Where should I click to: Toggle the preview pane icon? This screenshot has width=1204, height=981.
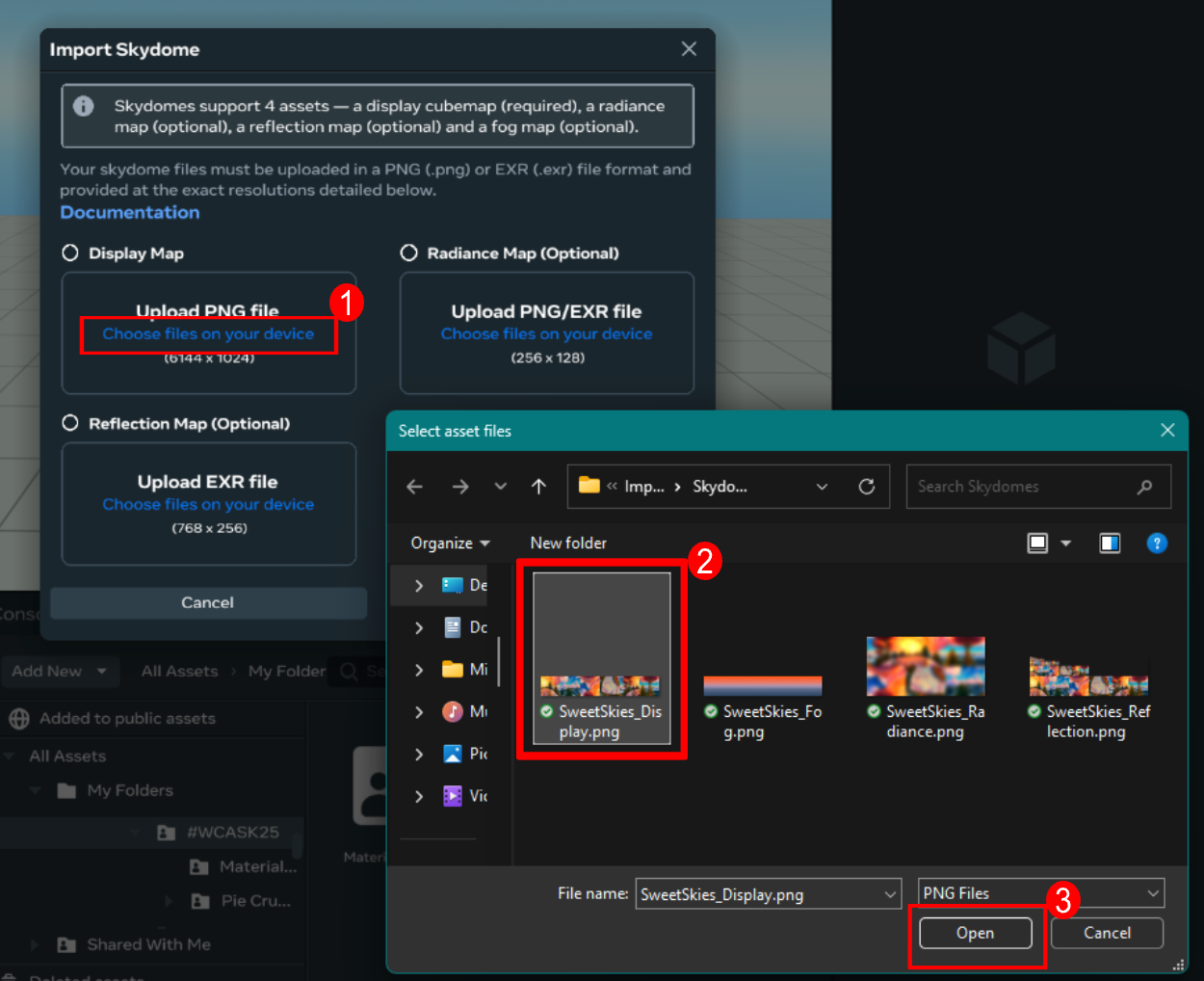(x=1110, y=544)
